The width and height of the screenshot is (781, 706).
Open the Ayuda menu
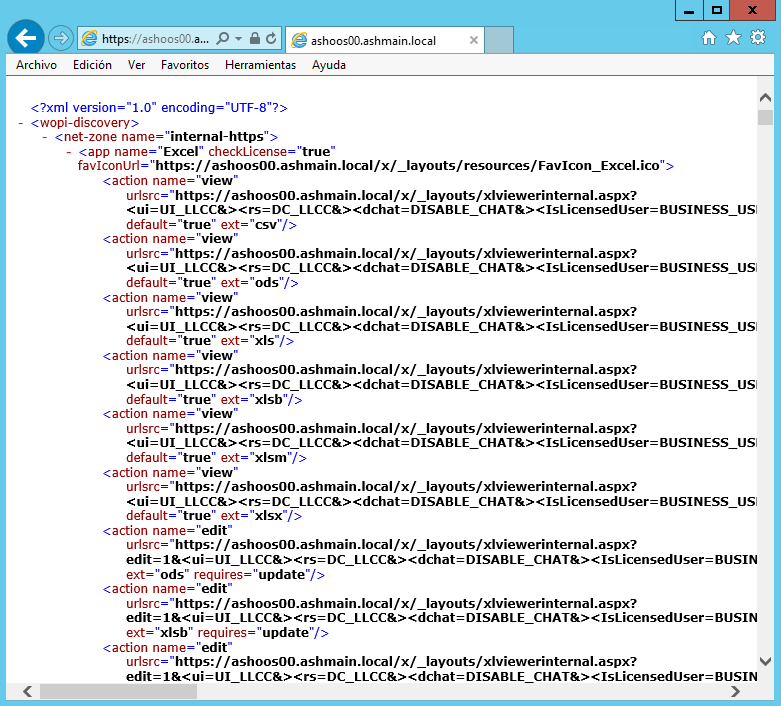click(x=329, y=65)
